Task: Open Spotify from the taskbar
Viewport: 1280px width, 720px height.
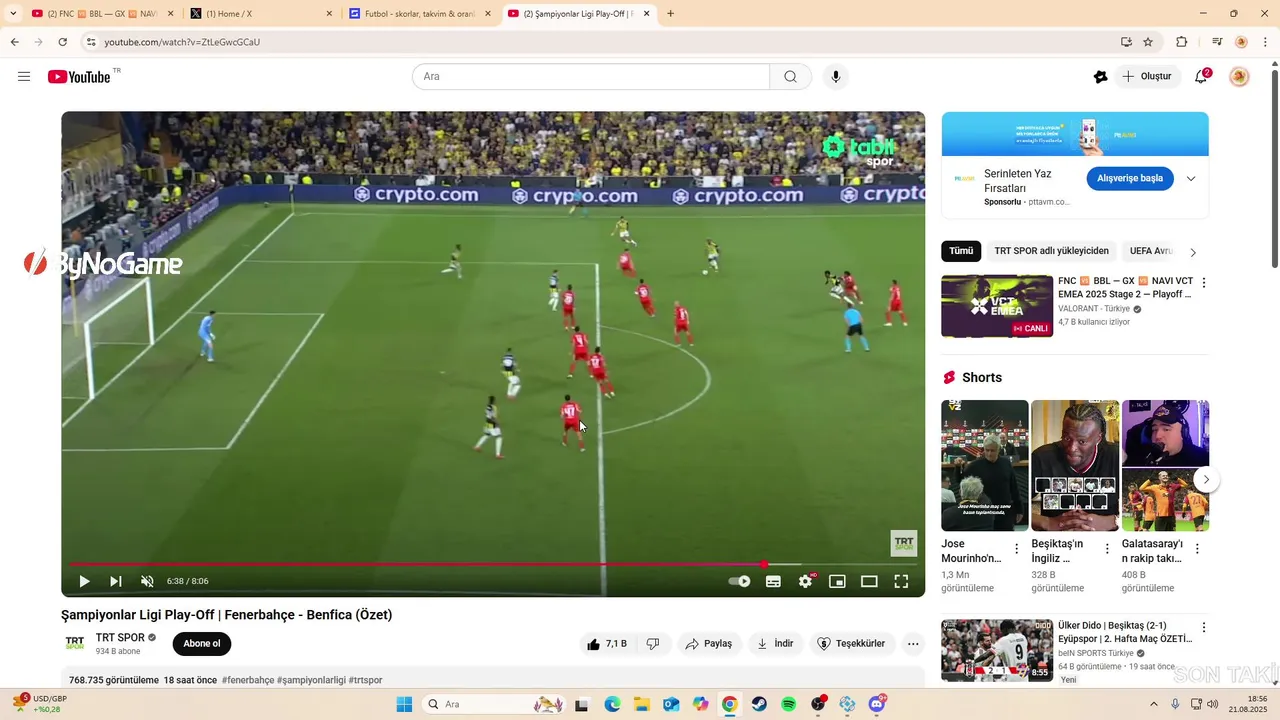Action: (x=788, y=705)
